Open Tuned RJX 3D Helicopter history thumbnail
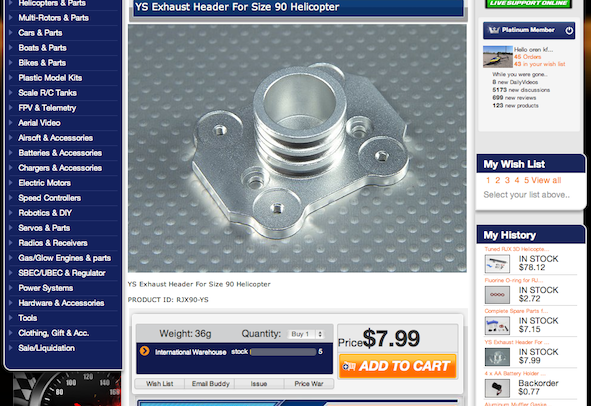This screenshot has height=406, width=591. 497,263
